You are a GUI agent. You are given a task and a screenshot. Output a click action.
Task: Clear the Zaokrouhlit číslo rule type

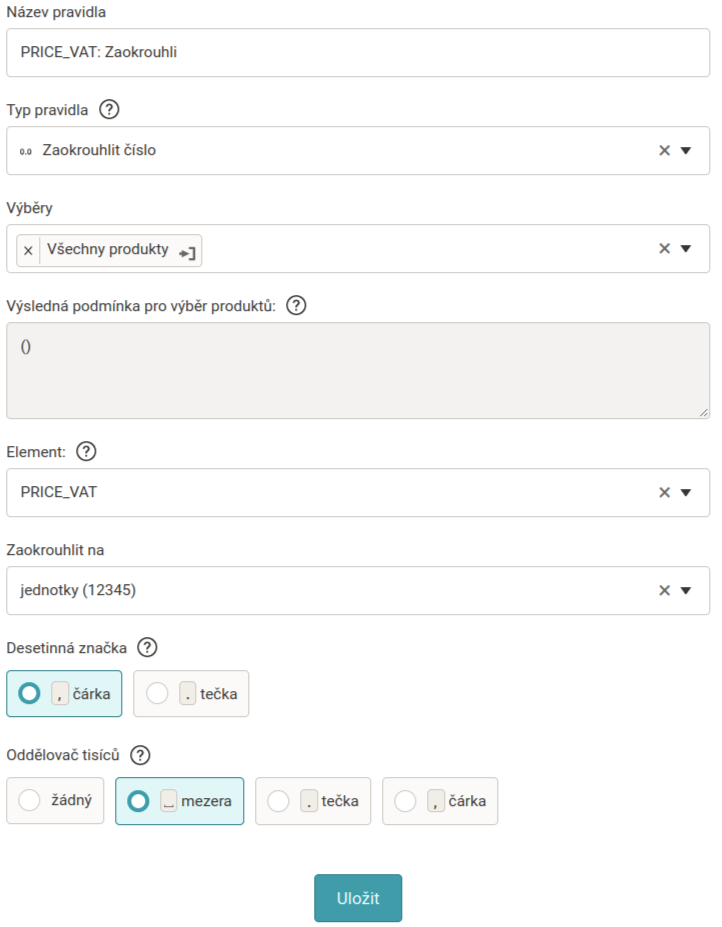coord(664,150)
